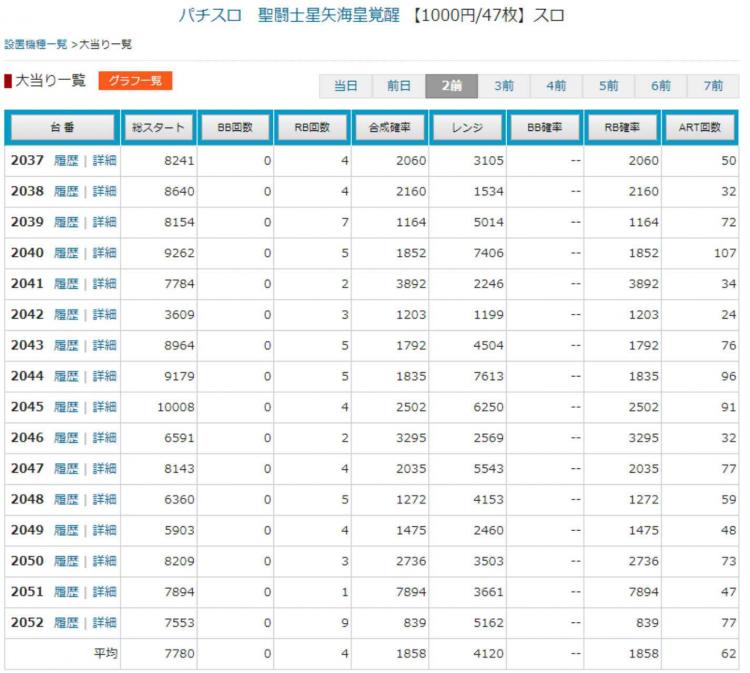Open 履歴 for machine 2041
Screen dimensions: 750x673
(66, 284)
